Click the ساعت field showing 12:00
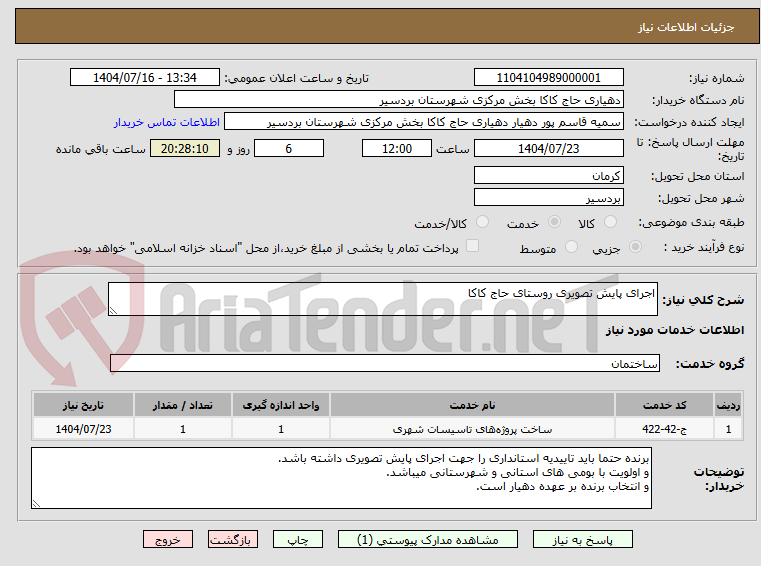The width and height of the screenshot is (761, 566). tap(397, 149)
